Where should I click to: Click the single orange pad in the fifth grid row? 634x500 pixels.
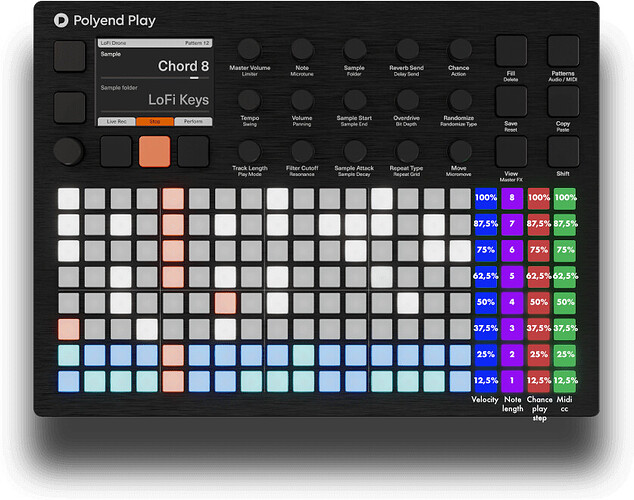(x=225, y=303)
